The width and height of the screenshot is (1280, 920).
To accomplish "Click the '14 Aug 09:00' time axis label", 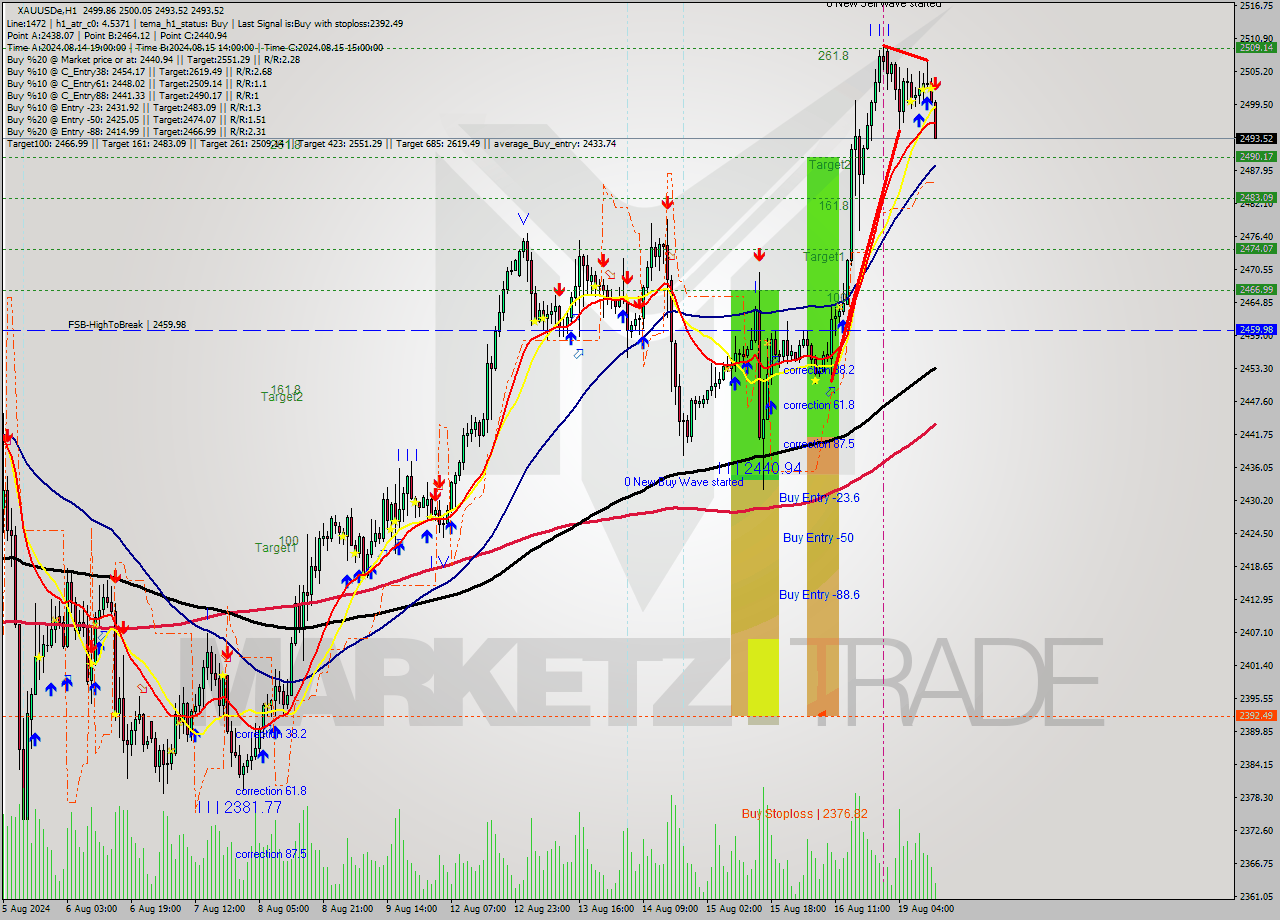I will pos(669,909).
